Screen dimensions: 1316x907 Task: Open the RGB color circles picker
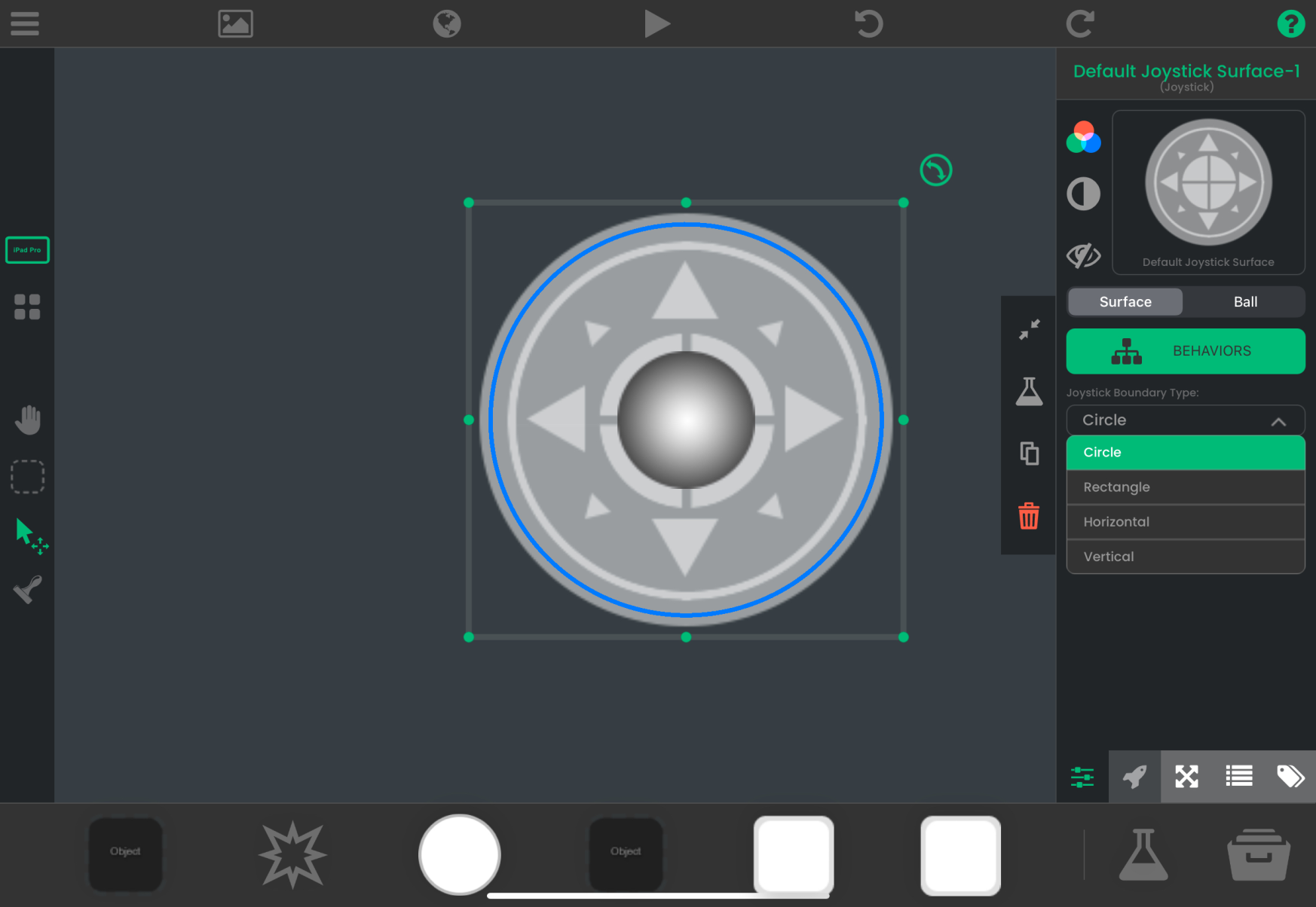tap(1083, 137)
